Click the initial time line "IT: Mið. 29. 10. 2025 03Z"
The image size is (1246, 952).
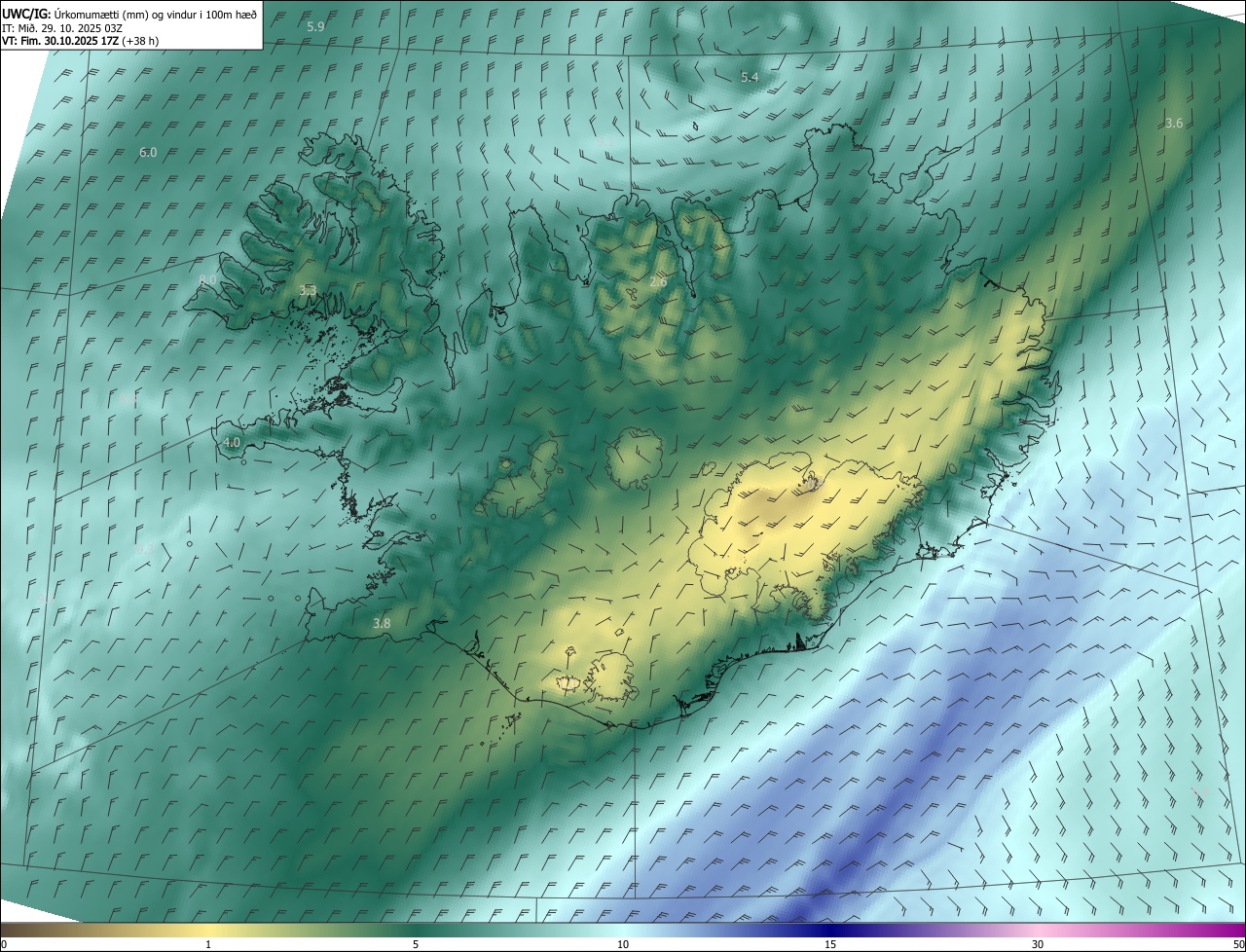pyautogui.click(x=62, y=27)
